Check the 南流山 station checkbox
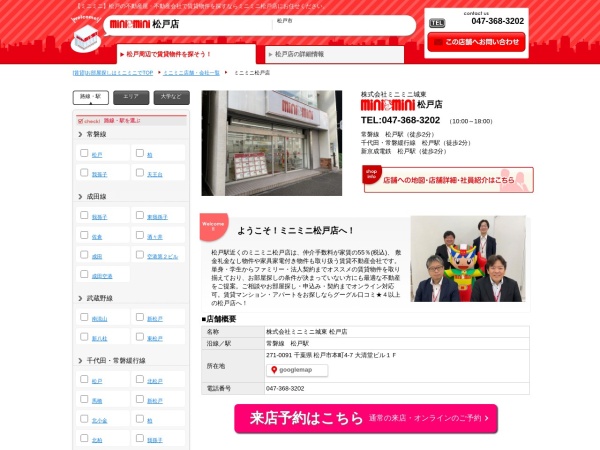Screen dimensions: 600x450 point(84,317)
